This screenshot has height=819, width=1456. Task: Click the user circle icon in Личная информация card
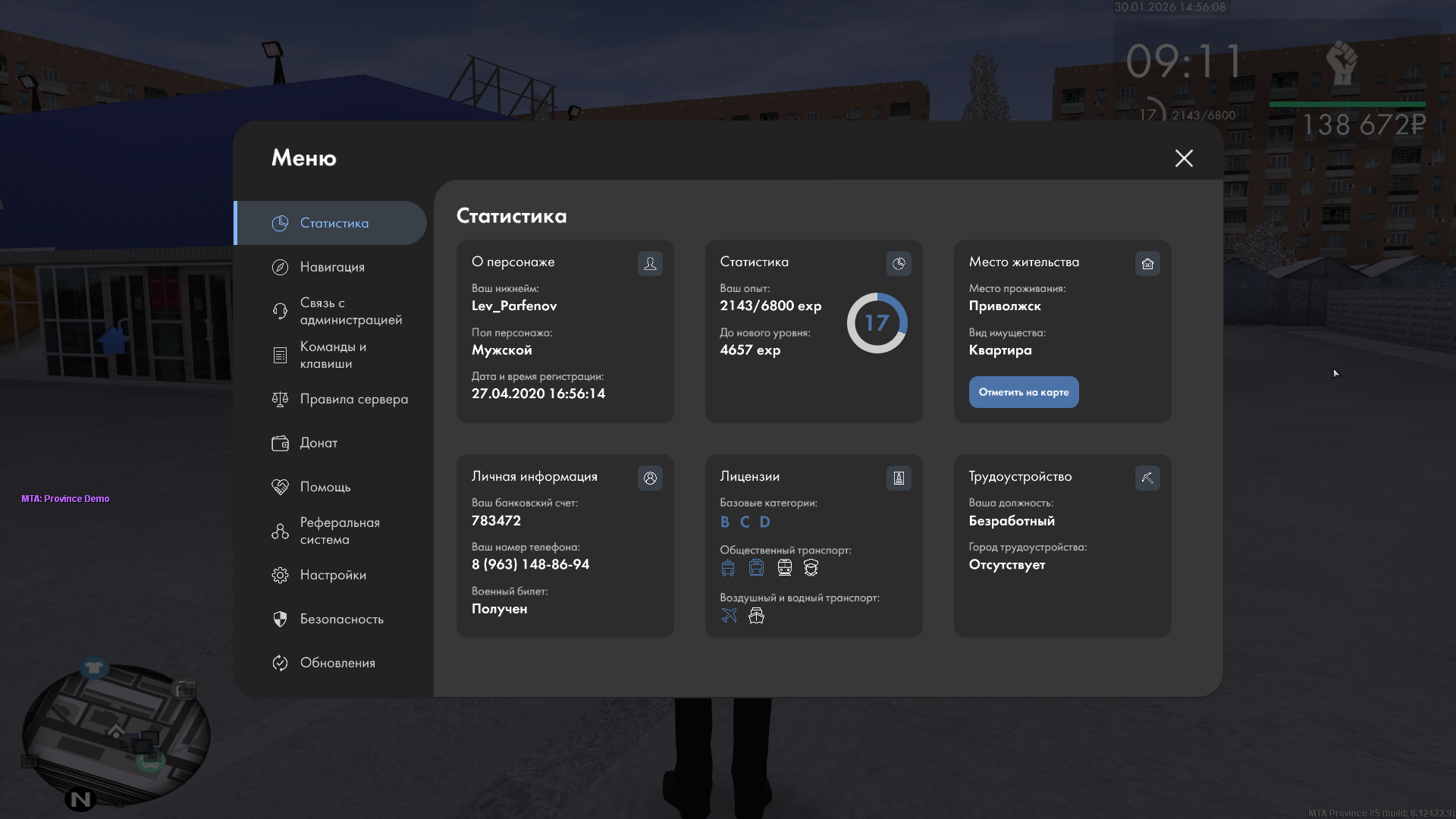pos(650,478)
